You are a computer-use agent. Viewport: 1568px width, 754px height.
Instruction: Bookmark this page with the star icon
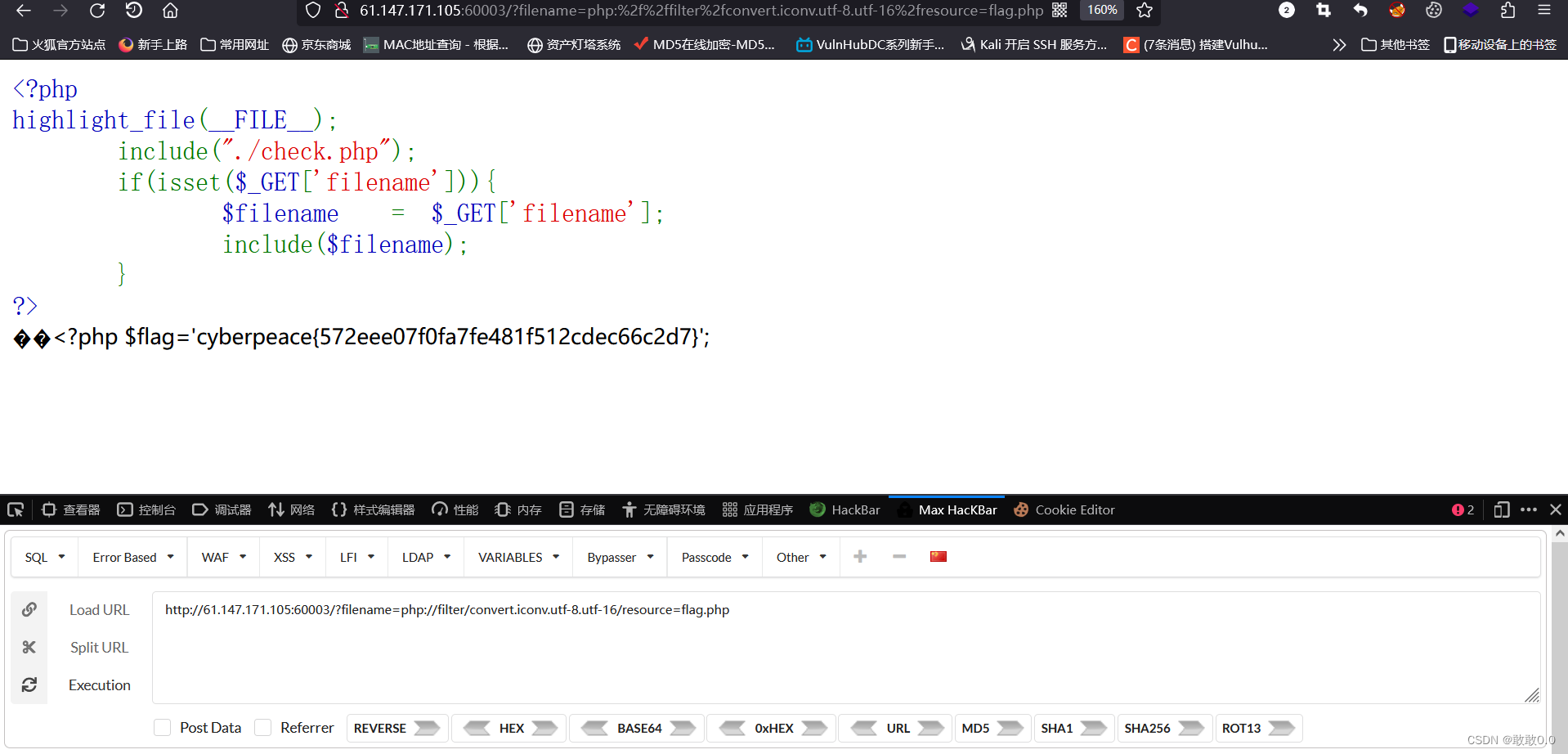1144,11
